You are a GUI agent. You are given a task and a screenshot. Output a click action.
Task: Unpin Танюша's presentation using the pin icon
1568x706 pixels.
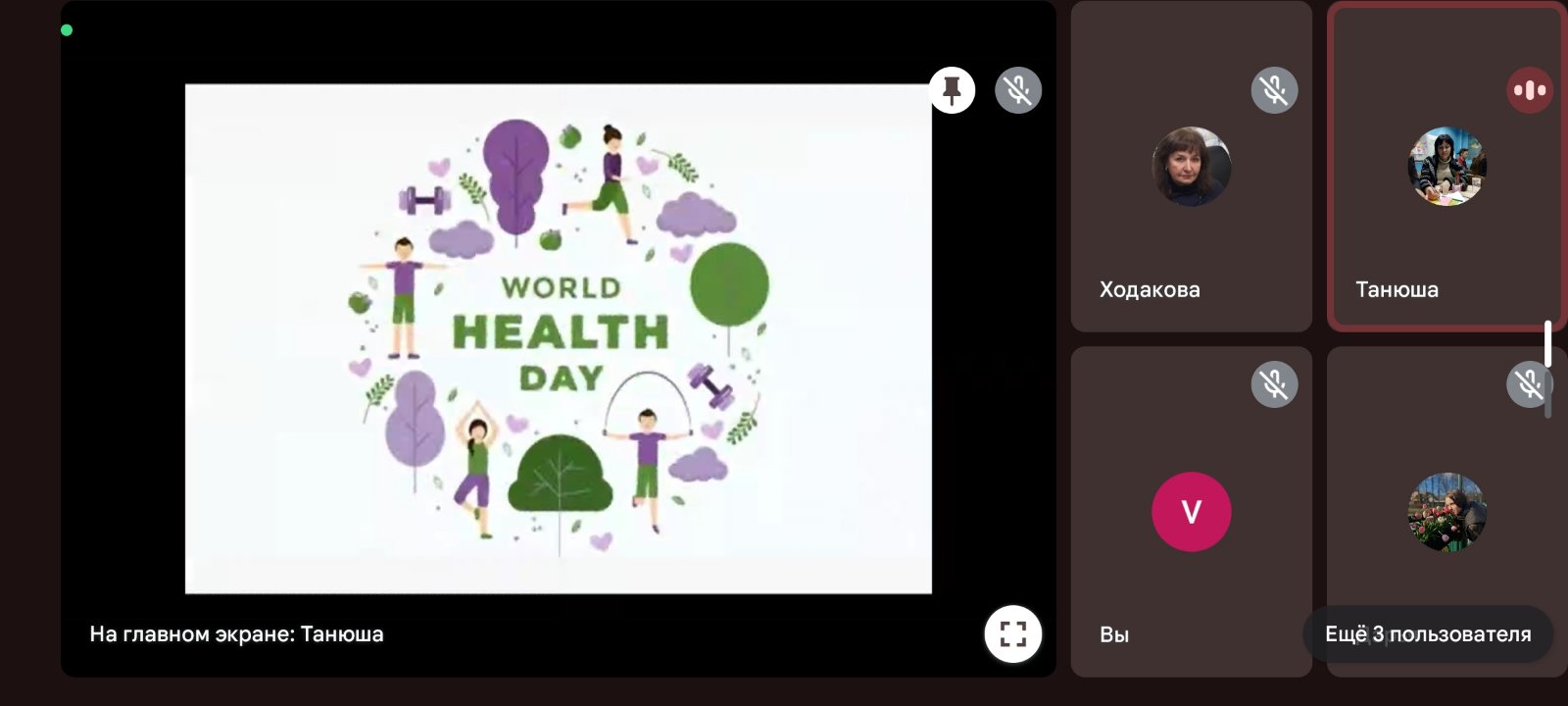pyautogui.click(x=952, y=91)
